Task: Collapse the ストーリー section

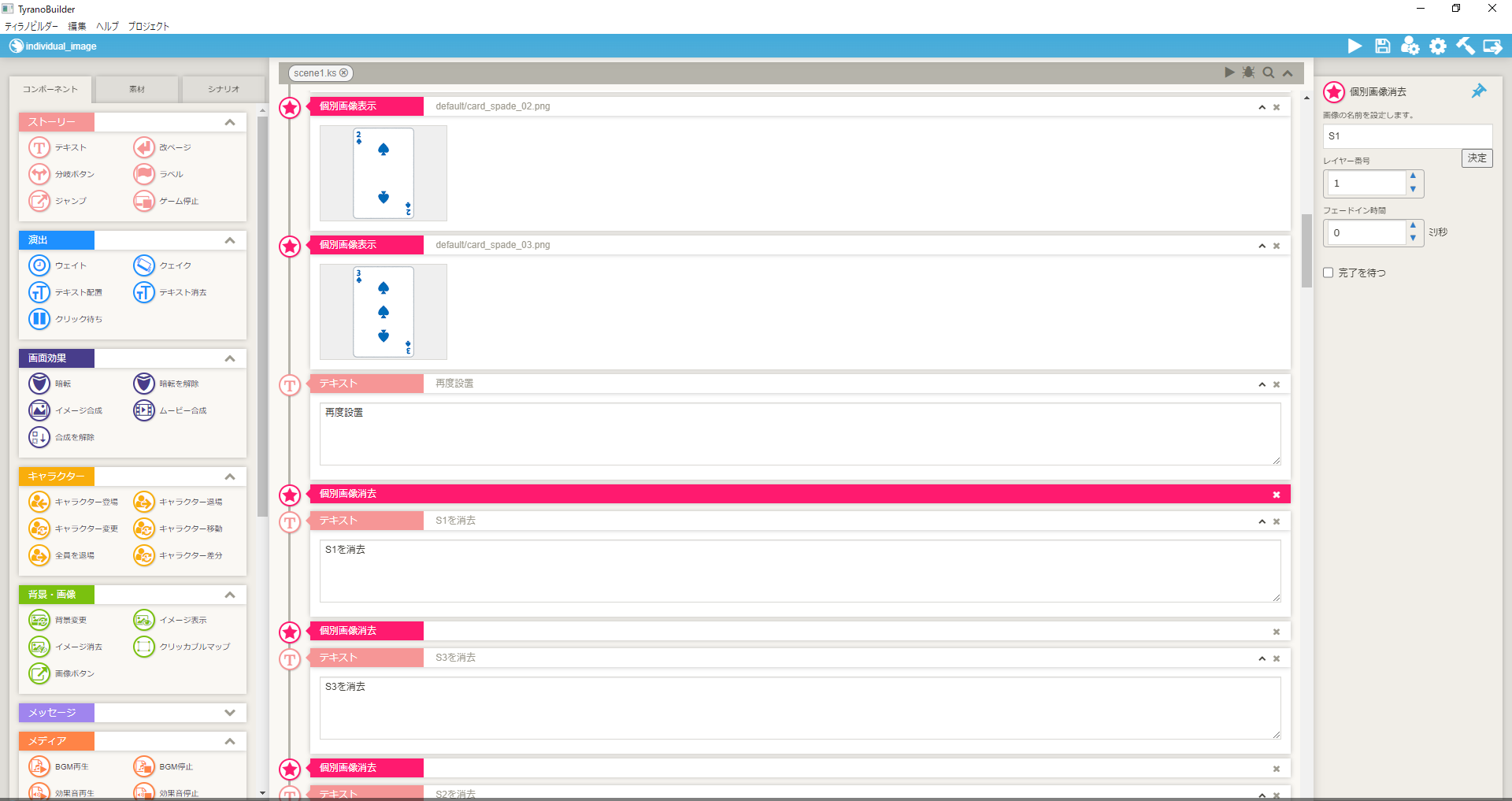Action: point(230,122)
